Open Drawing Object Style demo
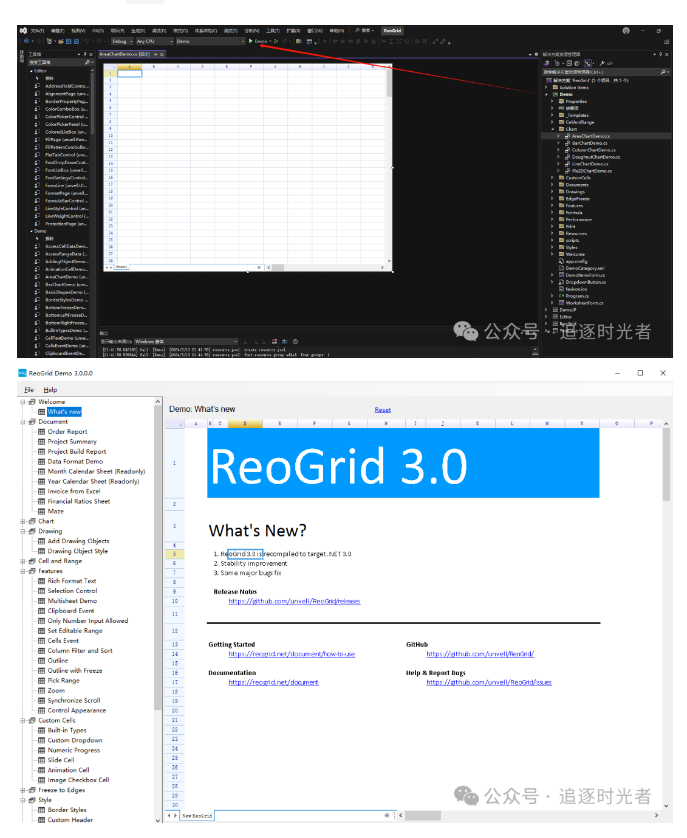 (x=78, y=552)
